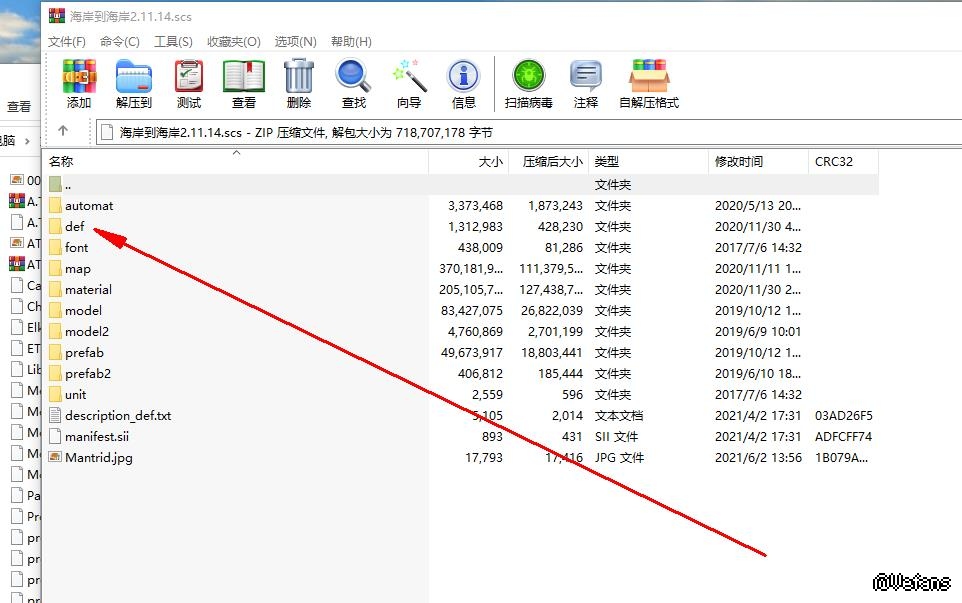The image size is (962, 603).
Task: Click the 解压到 (Extract To) icon
Action: coord(133,78)
